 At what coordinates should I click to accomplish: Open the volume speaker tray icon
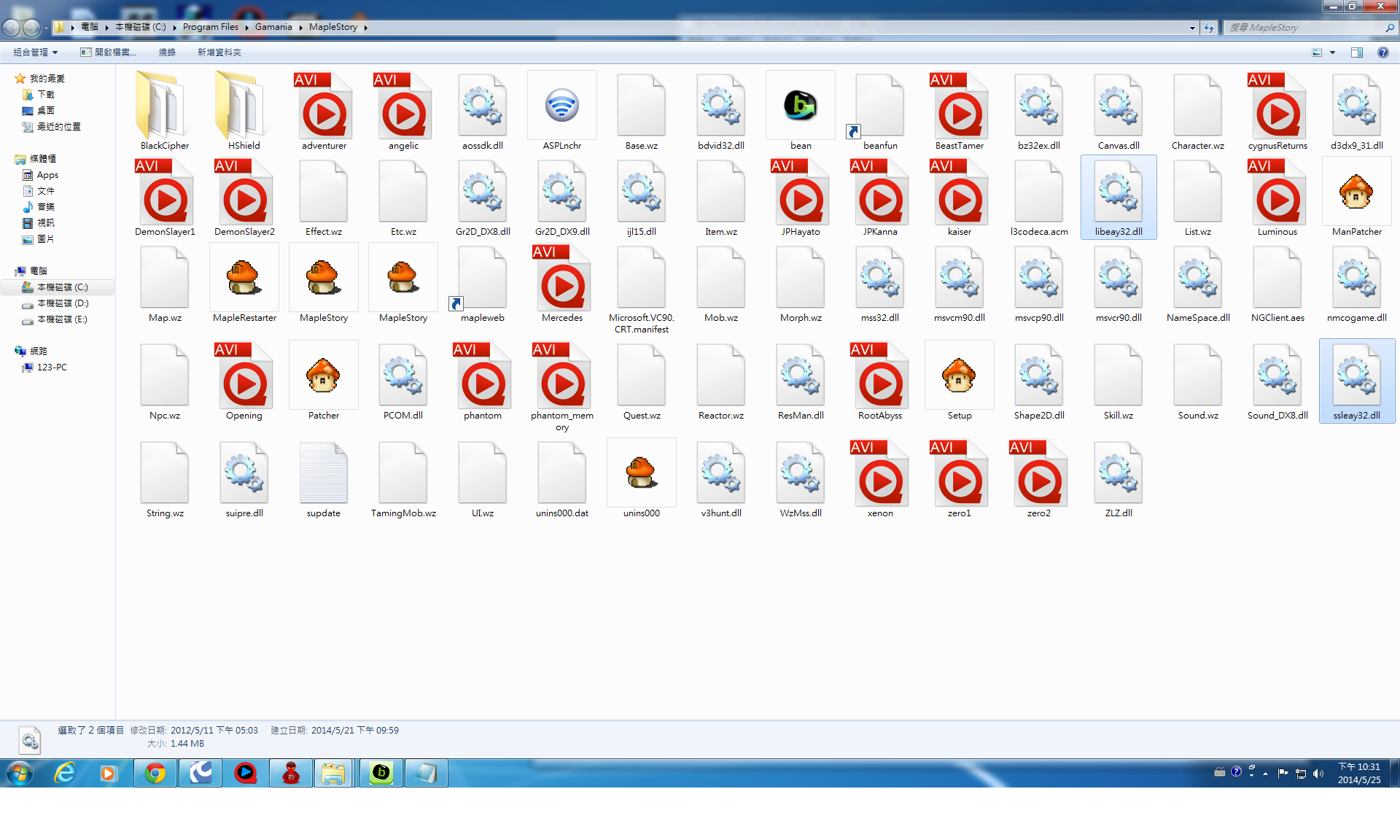tap(1318, 774)
